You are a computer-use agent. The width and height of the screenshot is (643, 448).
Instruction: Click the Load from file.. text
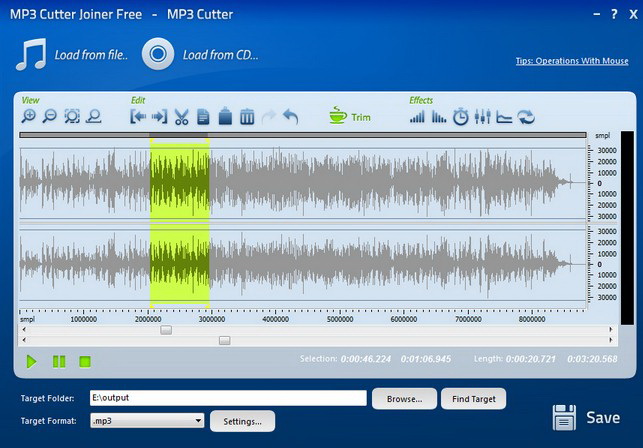[x=91, y=55]
